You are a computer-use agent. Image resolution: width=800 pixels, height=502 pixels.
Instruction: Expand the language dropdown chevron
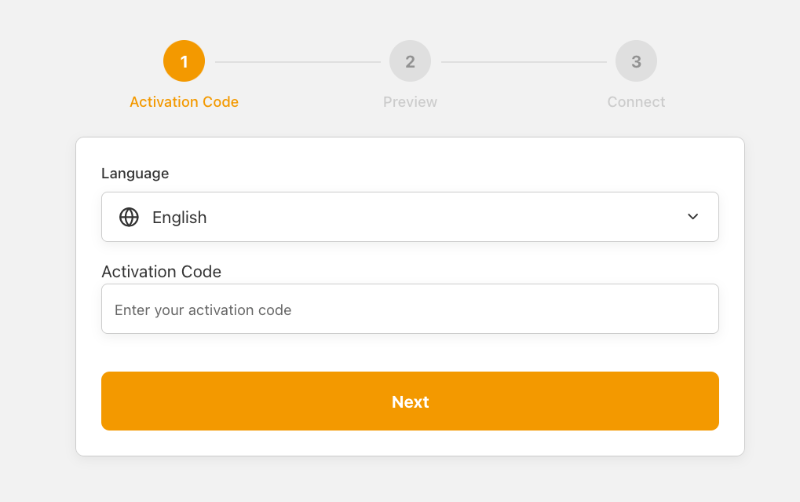(692, 216)
